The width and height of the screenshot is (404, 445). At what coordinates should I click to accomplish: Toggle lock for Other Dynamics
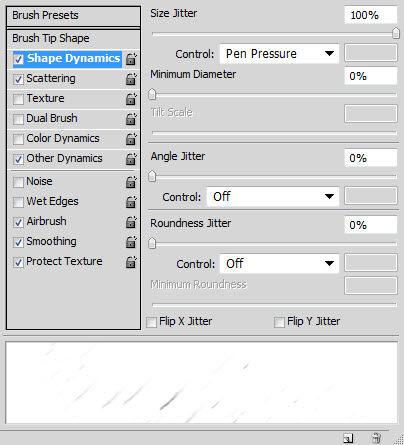click(131, 159)
